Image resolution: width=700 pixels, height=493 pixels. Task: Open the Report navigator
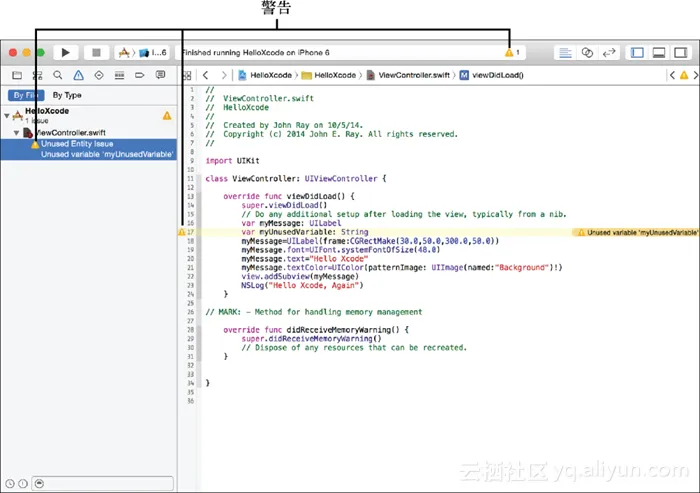(160, 75)
